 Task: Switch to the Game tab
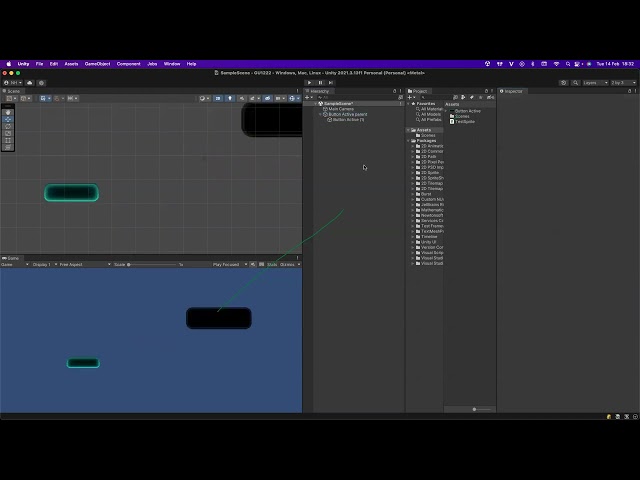coord(11,258)
